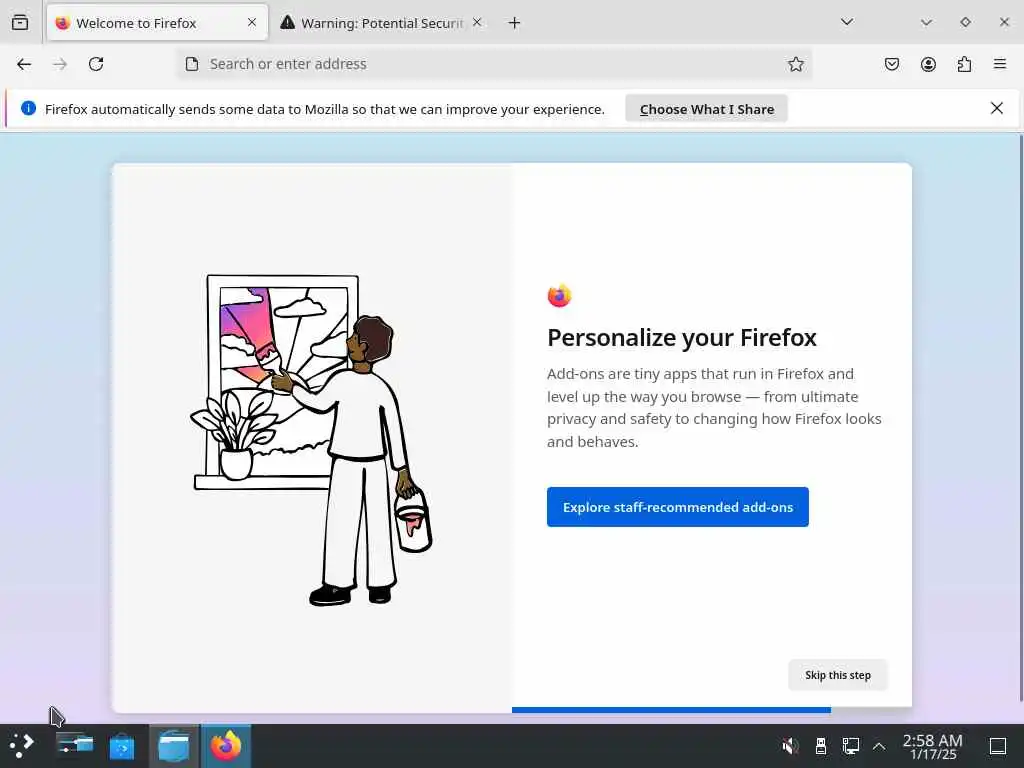Click the onboarding step progress bar
The image size is (1024, 768).
click(671, 710)
